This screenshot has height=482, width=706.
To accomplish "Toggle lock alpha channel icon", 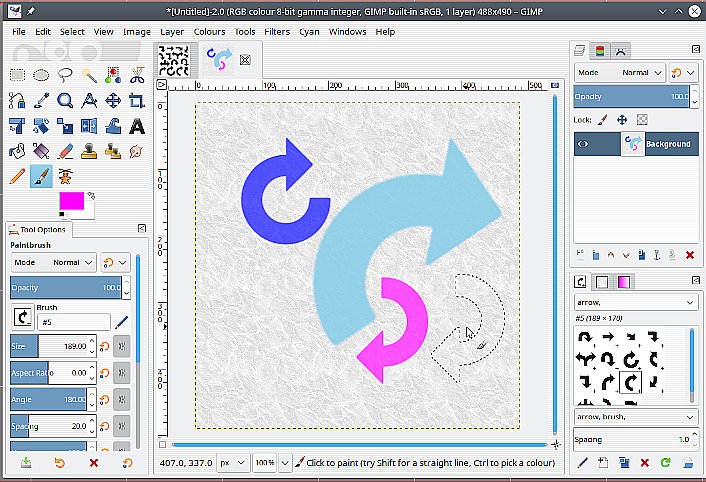I will (x=642, y=120).
